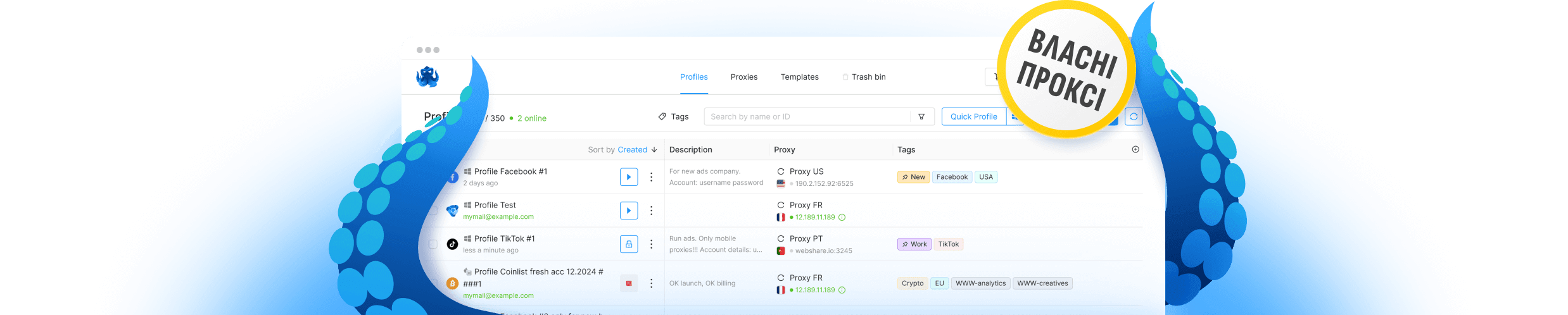Open more options for Profile TikTok #1

(651, 244)
